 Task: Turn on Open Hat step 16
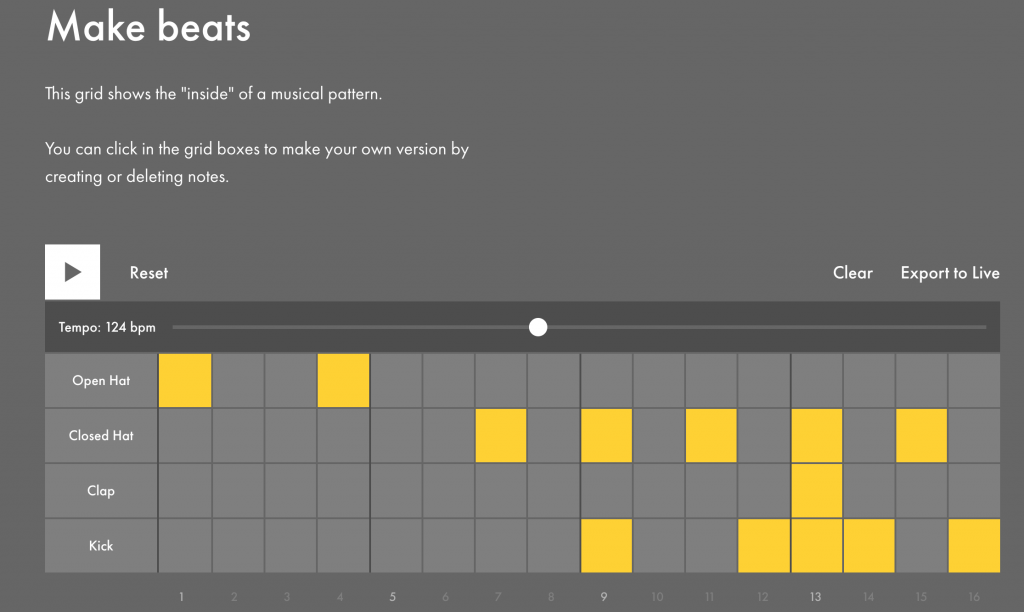974,380
